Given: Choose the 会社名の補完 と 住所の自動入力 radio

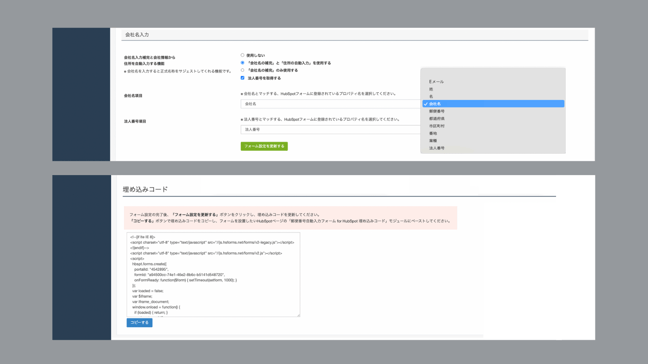Looking at the screenshot, I should tap(243, 63).
